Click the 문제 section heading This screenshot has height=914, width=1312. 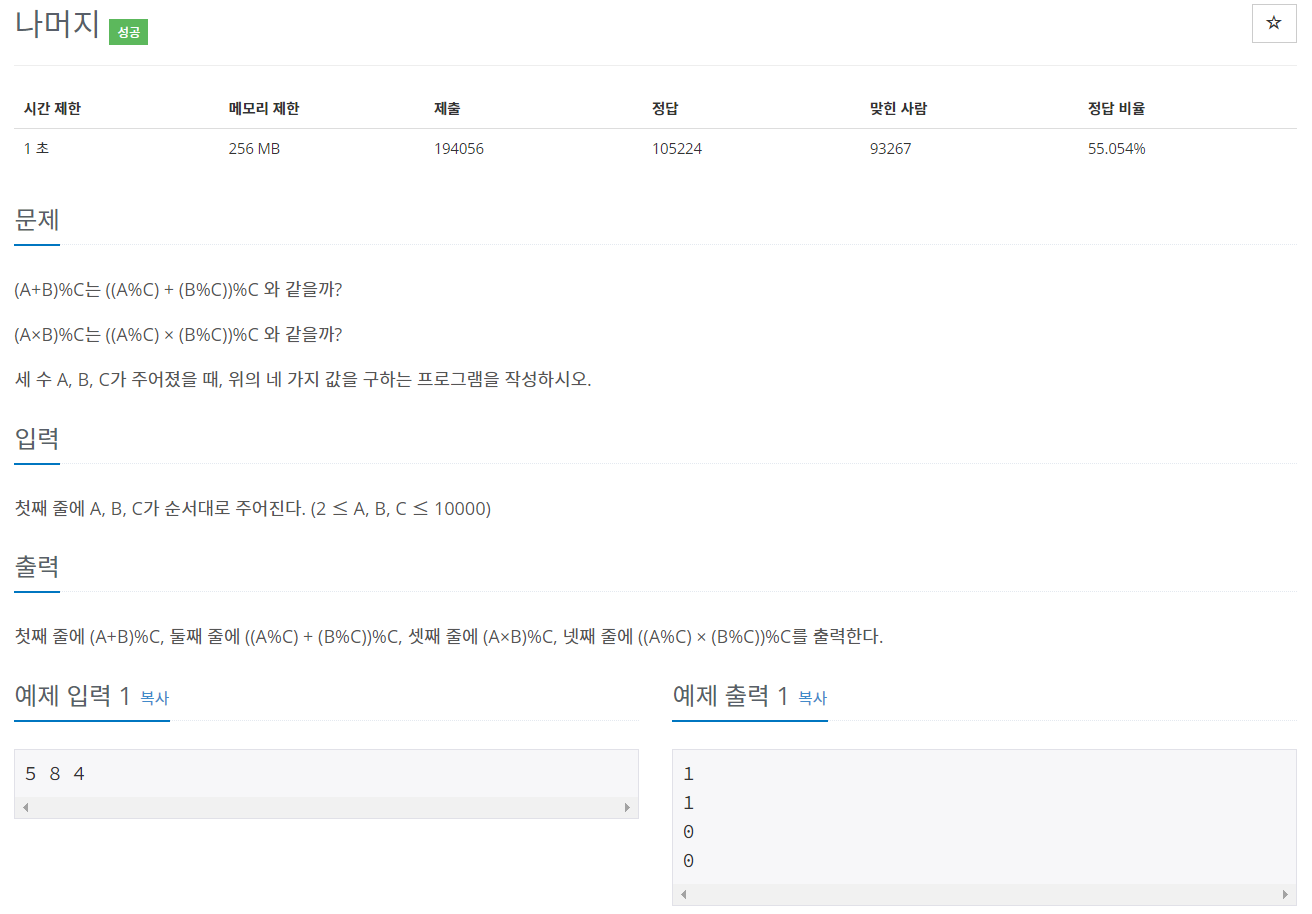point(37,219)
